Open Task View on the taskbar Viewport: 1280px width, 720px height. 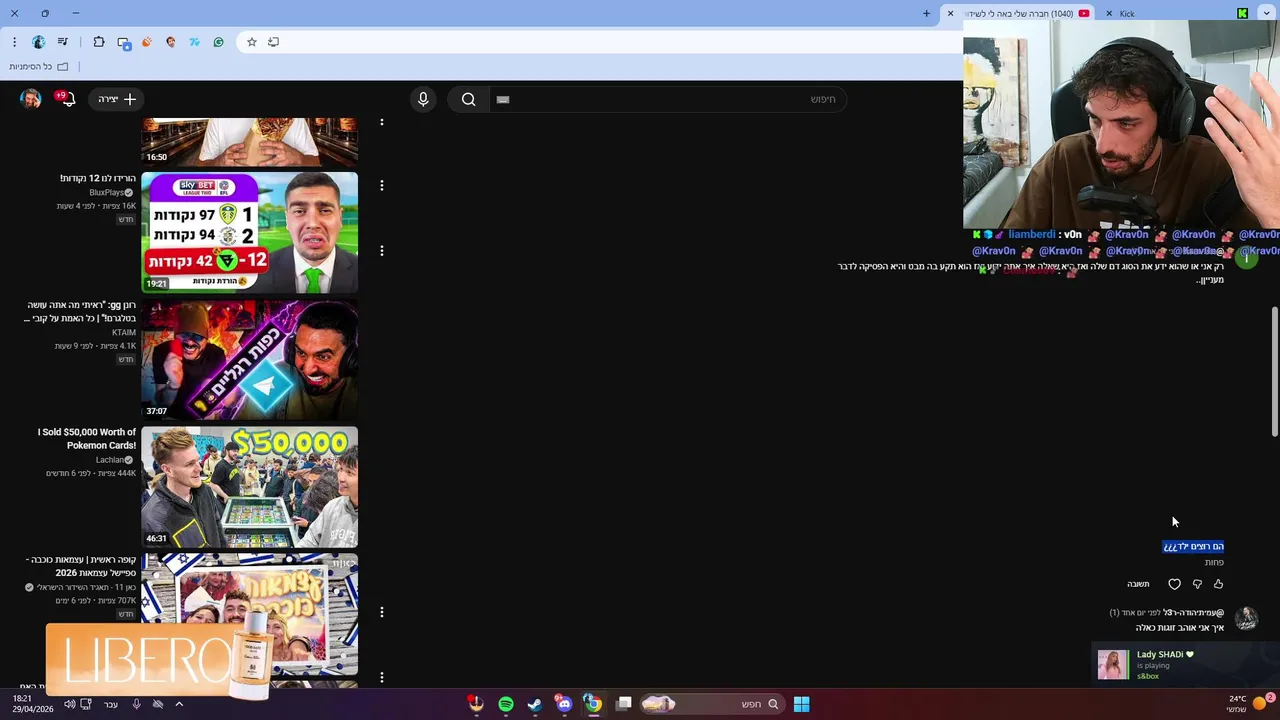(x=624, y=704)
